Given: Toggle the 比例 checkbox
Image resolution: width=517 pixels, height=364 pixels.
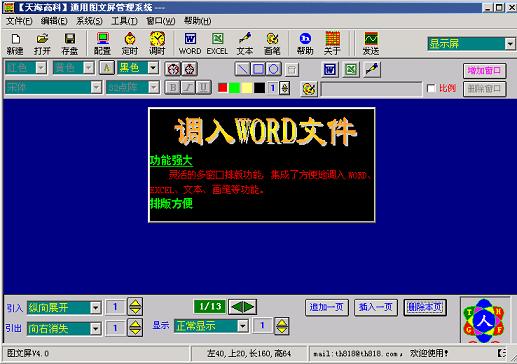Looking at the screenshot, I should (x=431, y=88).
